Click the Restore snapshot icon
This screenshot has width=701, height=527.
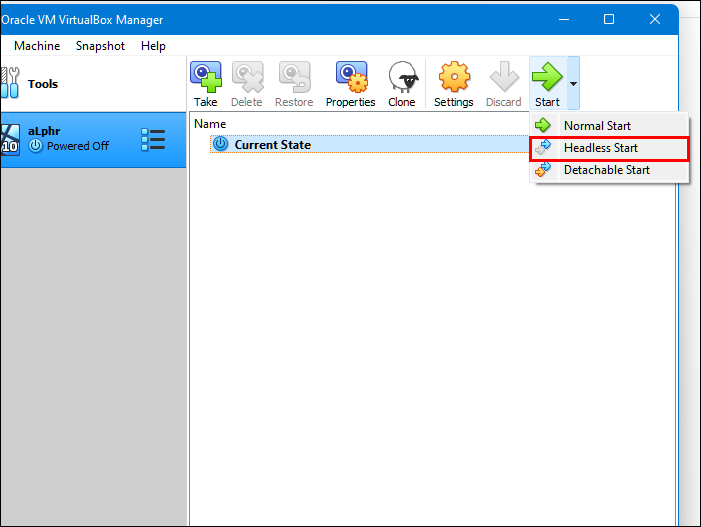click(x=294, y=77)
